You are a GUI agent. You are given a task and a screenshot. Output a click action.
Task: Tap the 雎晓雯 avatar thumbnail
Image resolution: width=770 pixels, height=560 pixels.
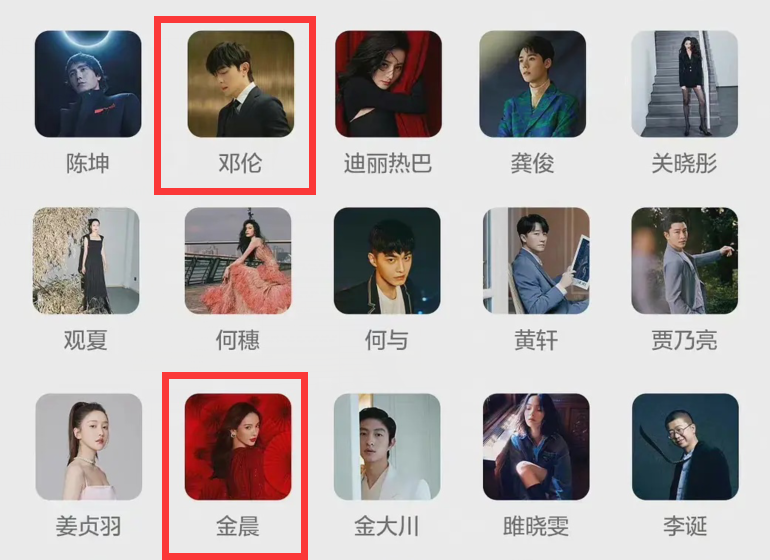point(536,447)
